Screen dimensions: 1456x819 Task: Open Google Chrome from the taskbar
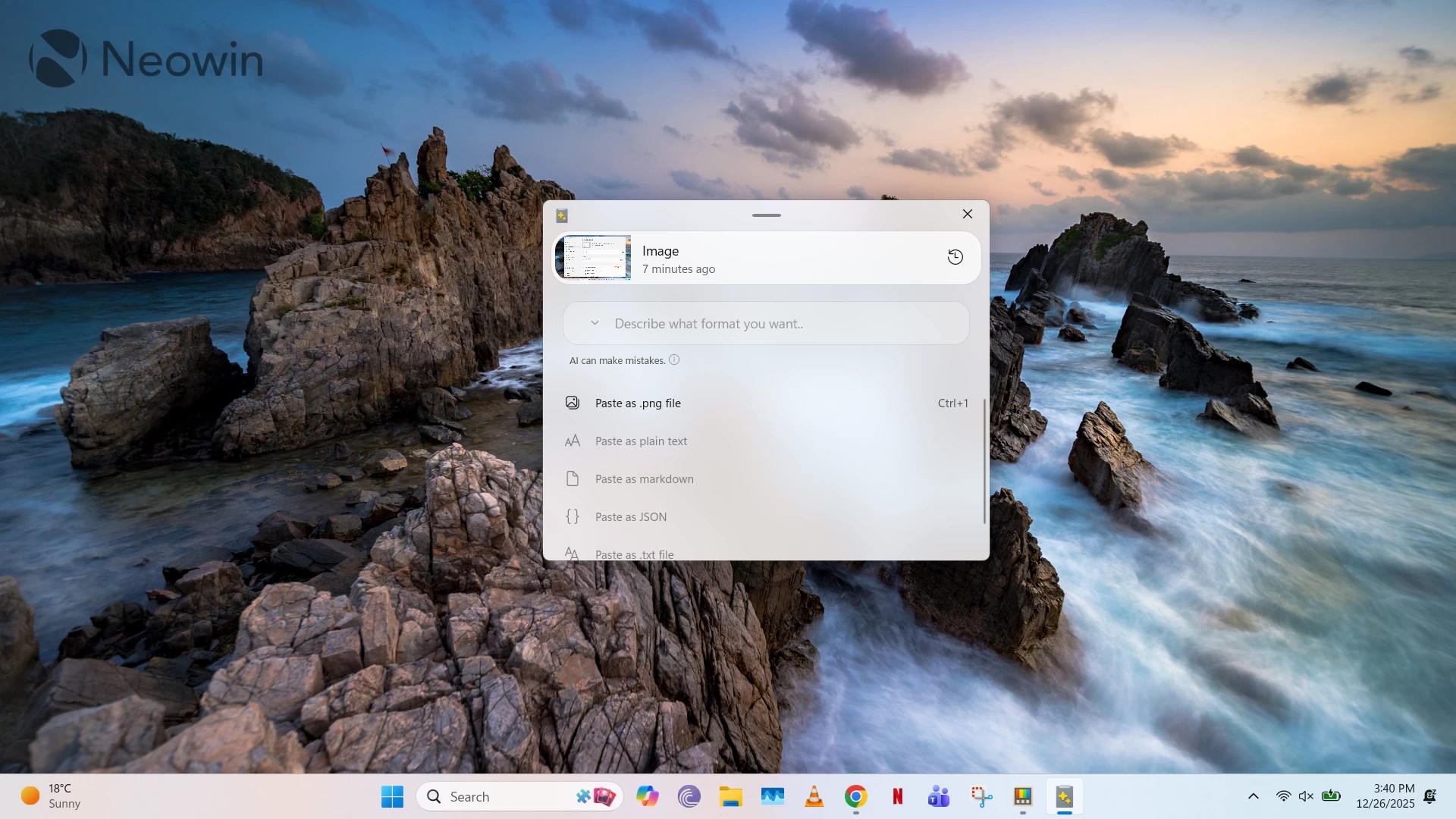[x=856, y=796]
